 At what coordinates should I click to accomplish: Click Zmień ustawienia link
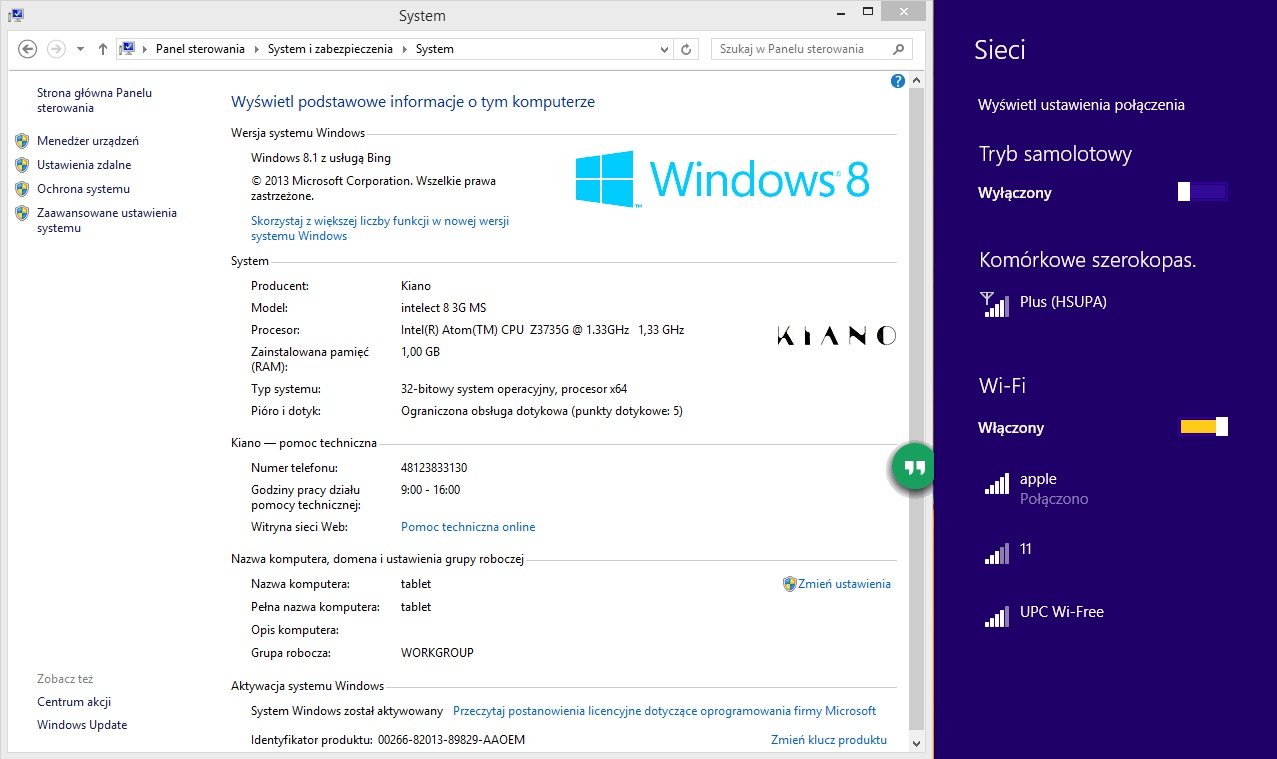(844, 584)
